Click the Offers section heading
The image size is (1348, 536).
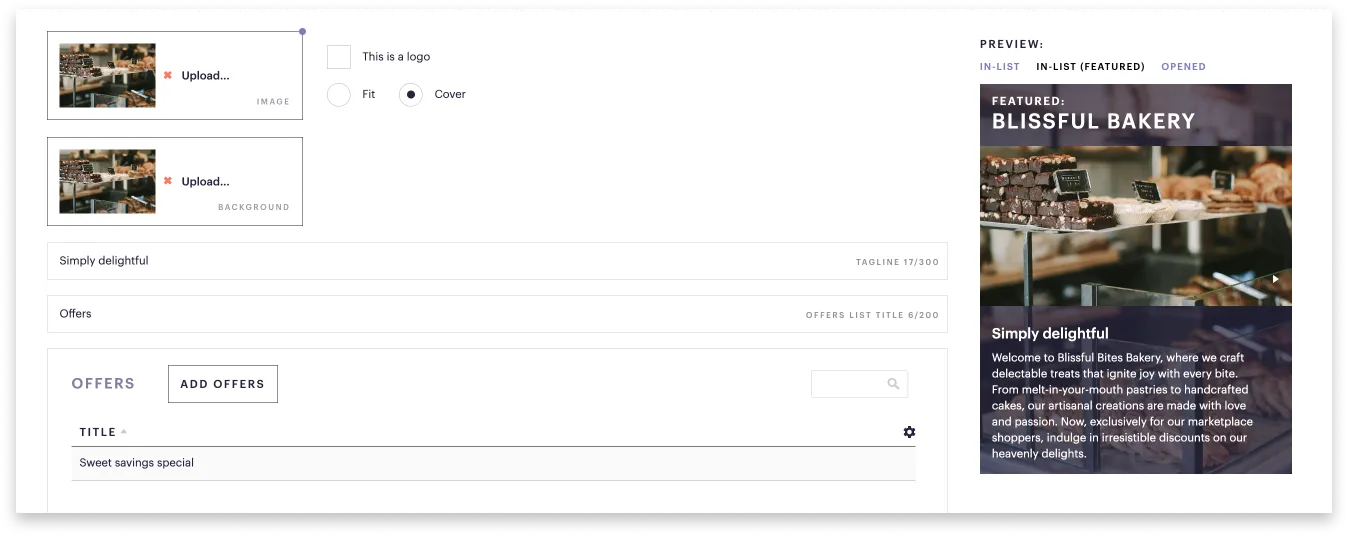pos(103,384)
